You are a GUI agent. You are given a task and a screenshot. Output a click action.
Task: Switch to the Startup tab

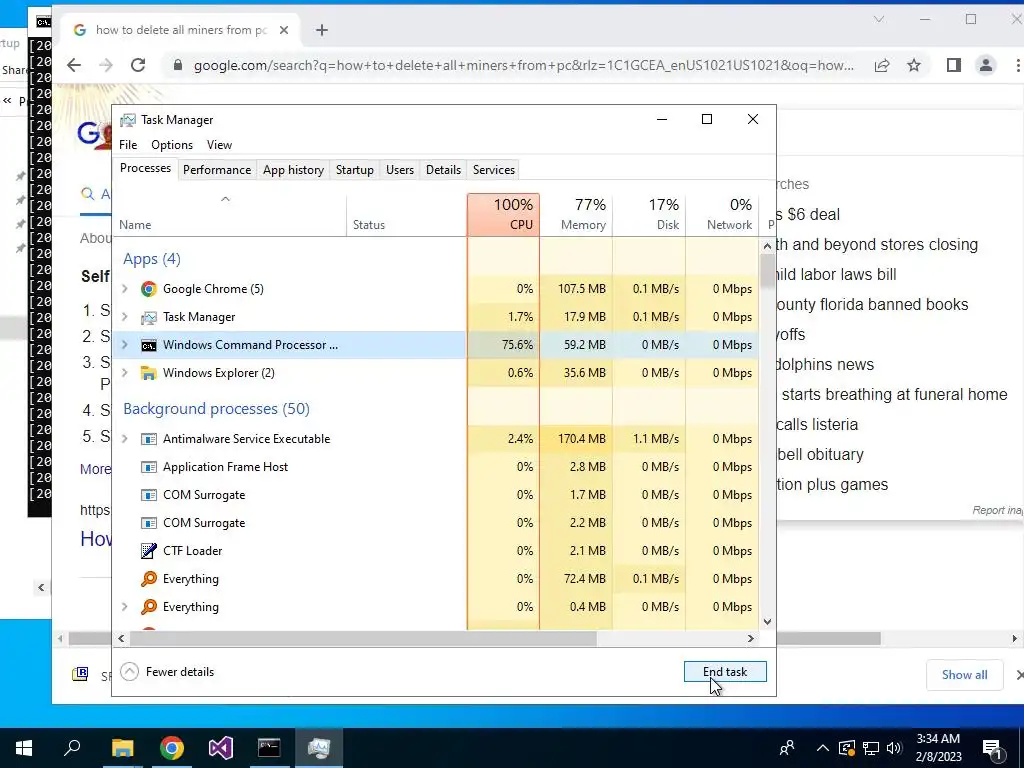(x=355, y=170)
